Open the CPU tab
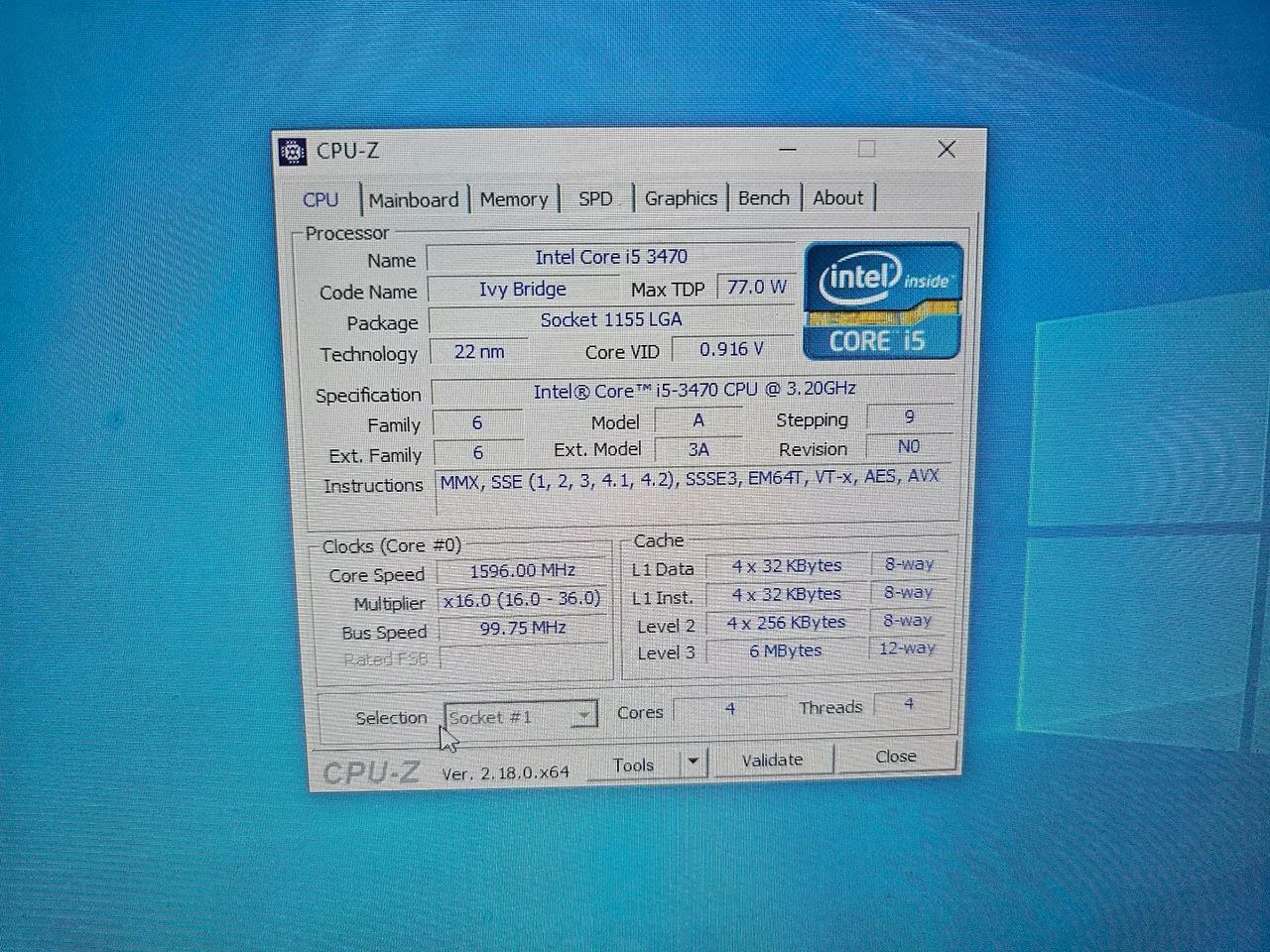This screenshot has height=952, width=1270. pyautogui.click(x=320, y=199)
